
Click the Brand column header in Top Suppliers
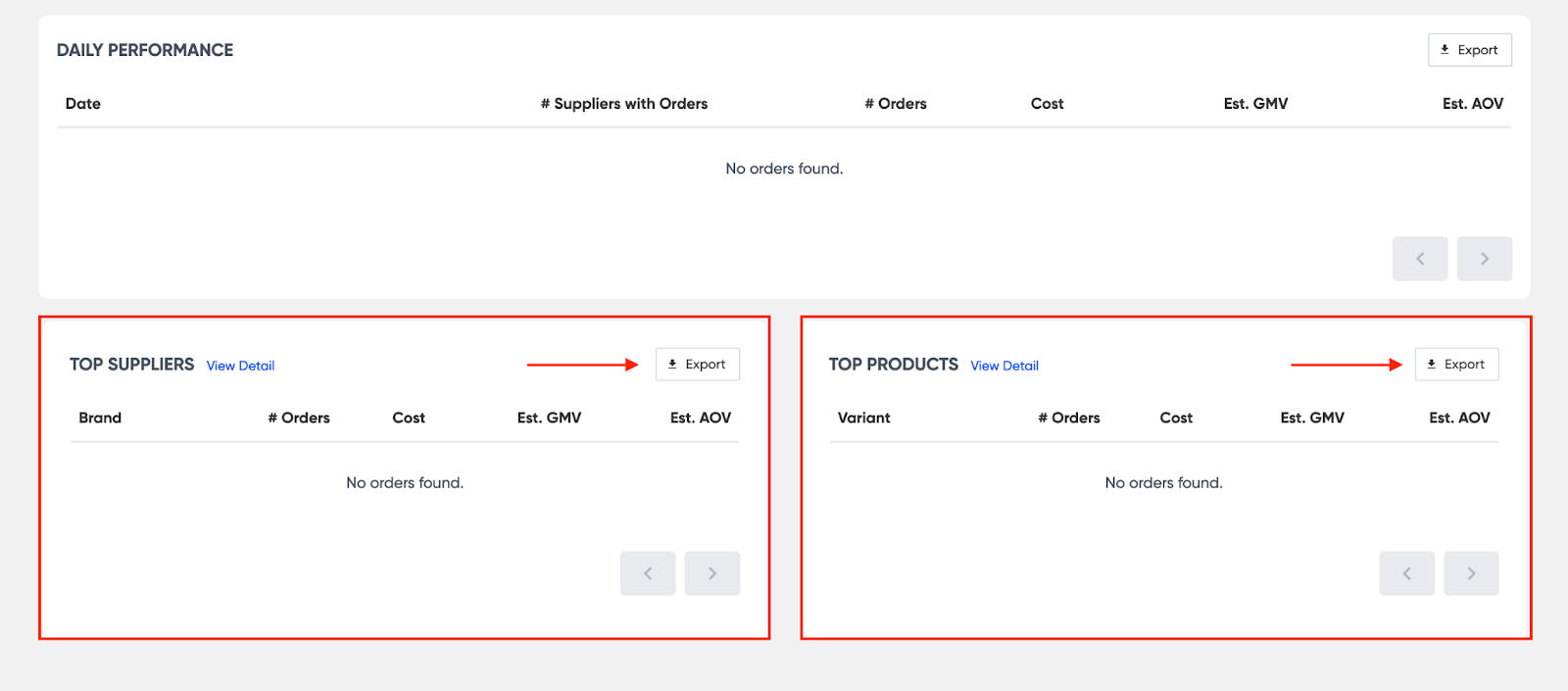[x=100, y=418]
